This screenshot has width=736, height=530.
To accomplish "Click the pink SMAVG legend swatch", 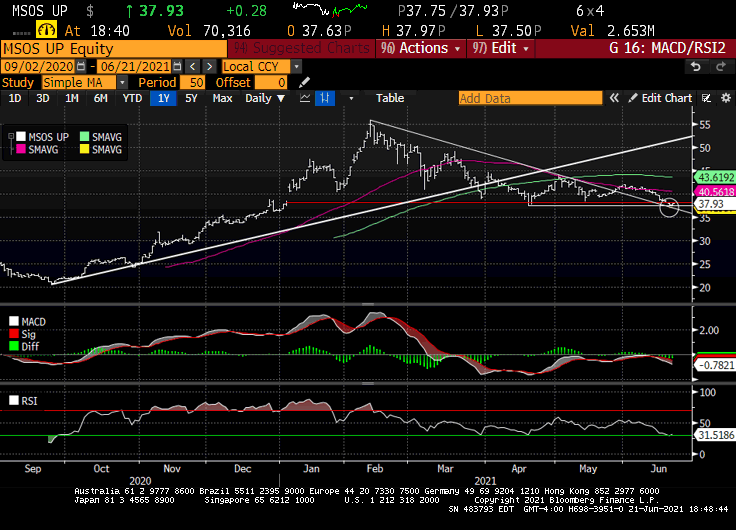I will point(21,149).
